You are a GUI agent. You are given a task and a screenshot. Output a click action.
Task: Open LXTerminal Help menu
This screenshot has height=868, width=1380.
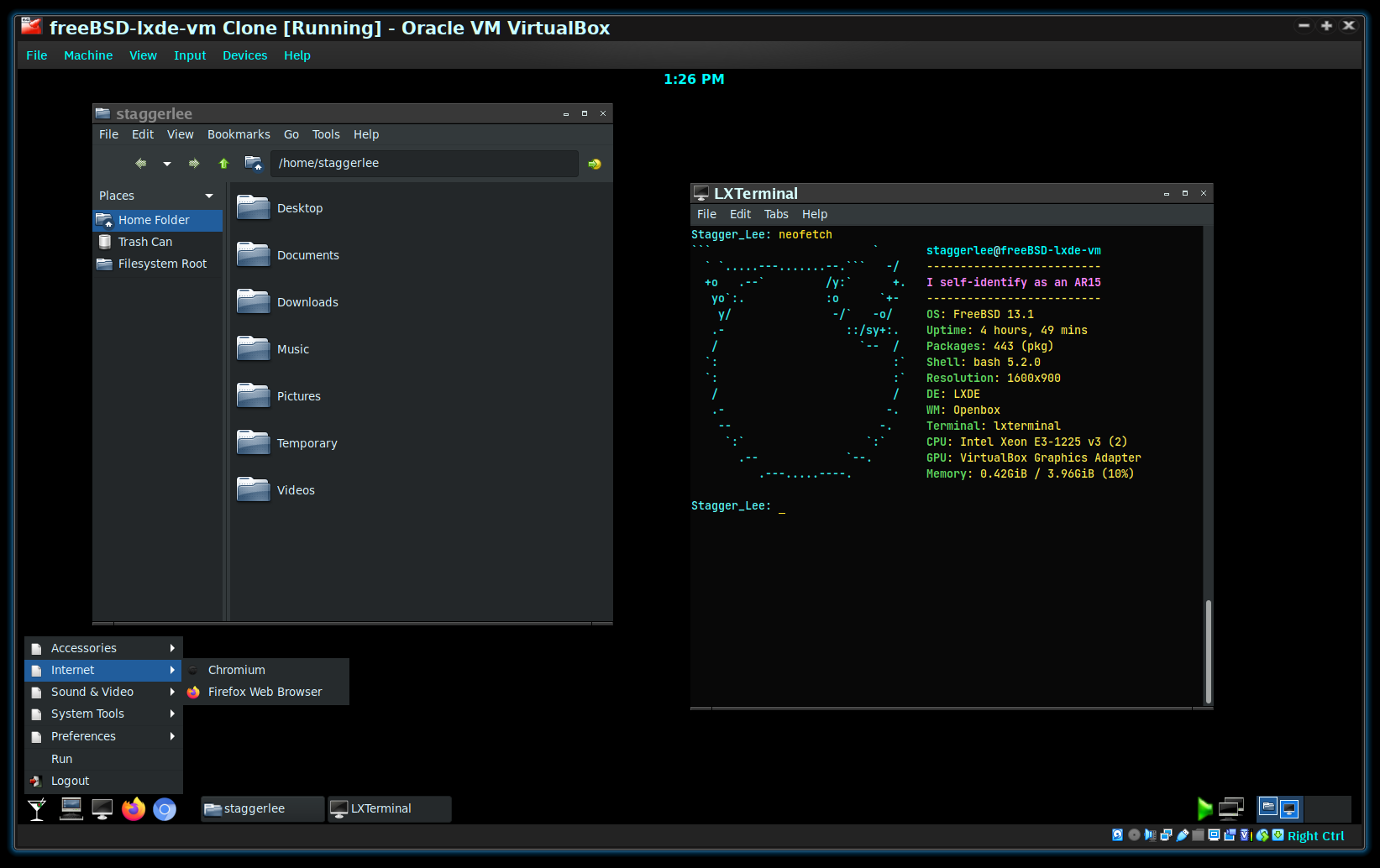click(815, 214)
